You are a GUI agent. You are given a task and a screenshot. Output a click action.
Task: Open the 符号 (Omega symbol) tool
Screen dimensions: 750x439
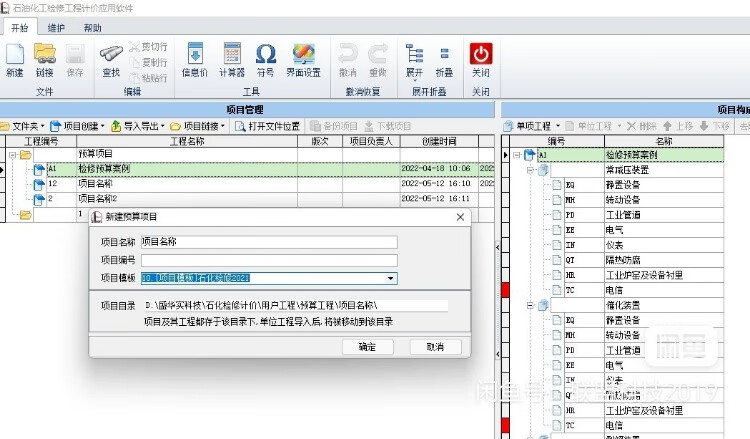click(x=265, y=58)
